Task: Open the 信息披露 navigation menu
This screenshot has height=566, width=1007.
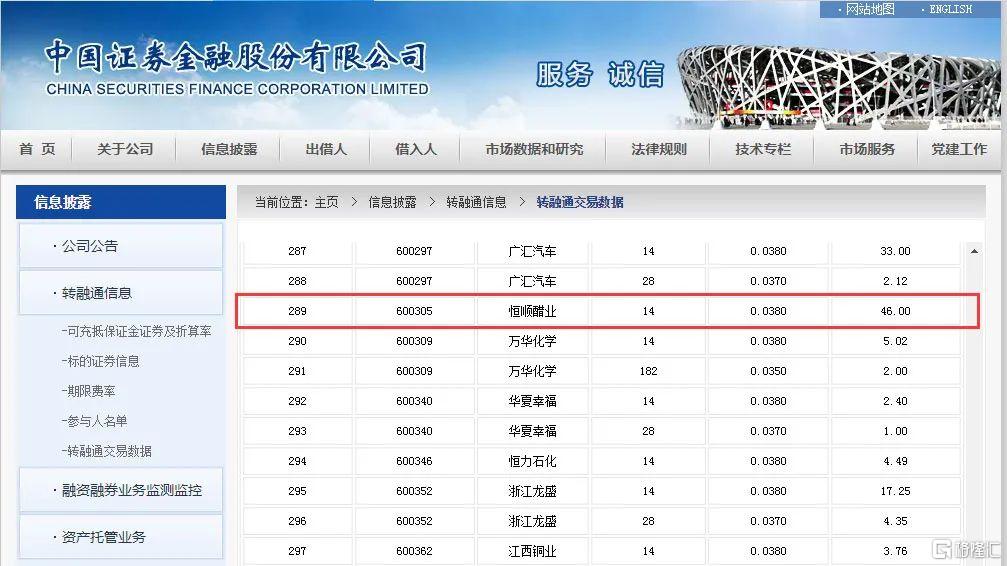Action: pos(229,149)
